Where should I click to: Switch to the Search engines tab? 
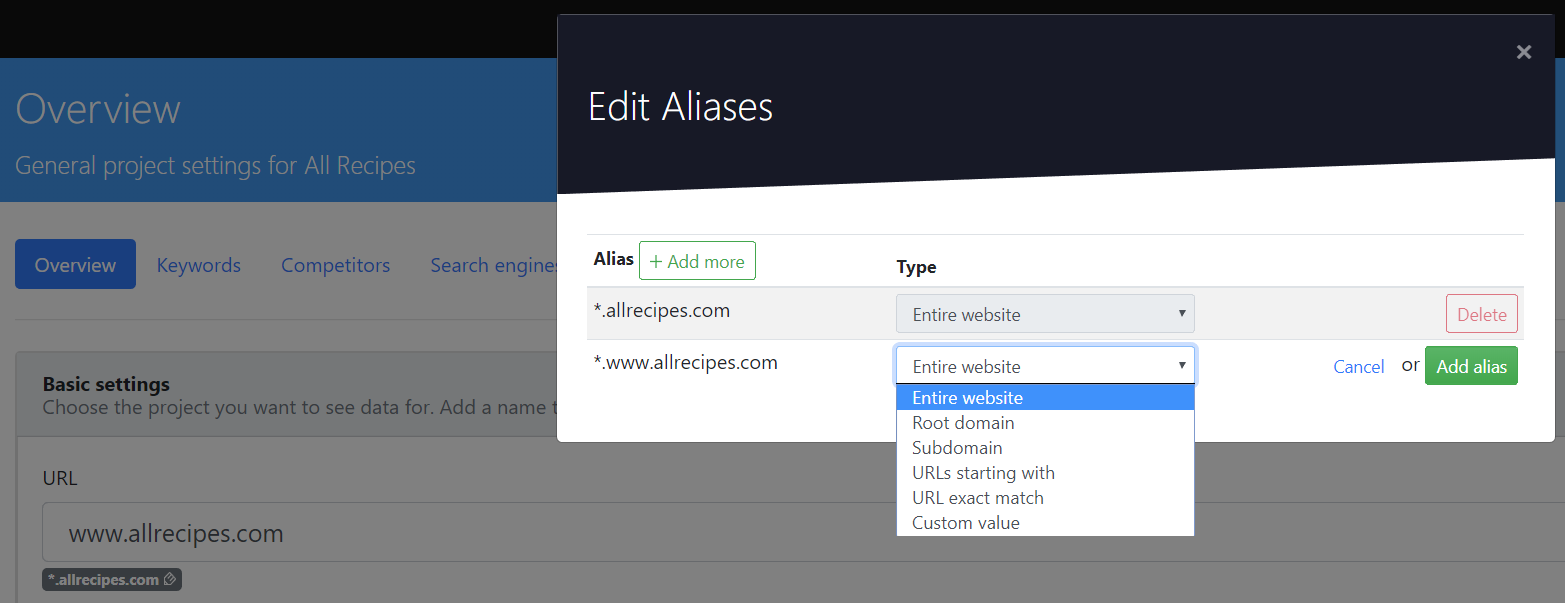pyautogui.click(x=494, y=265)
